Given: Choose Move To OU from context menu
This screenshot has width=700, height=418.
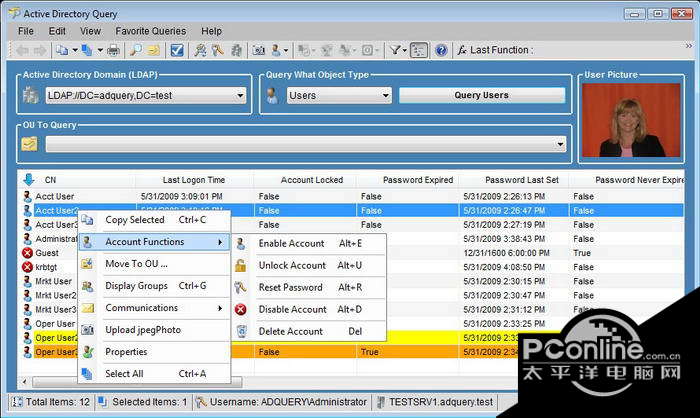Looking at the screenshot, I should (x=154, y=264).
